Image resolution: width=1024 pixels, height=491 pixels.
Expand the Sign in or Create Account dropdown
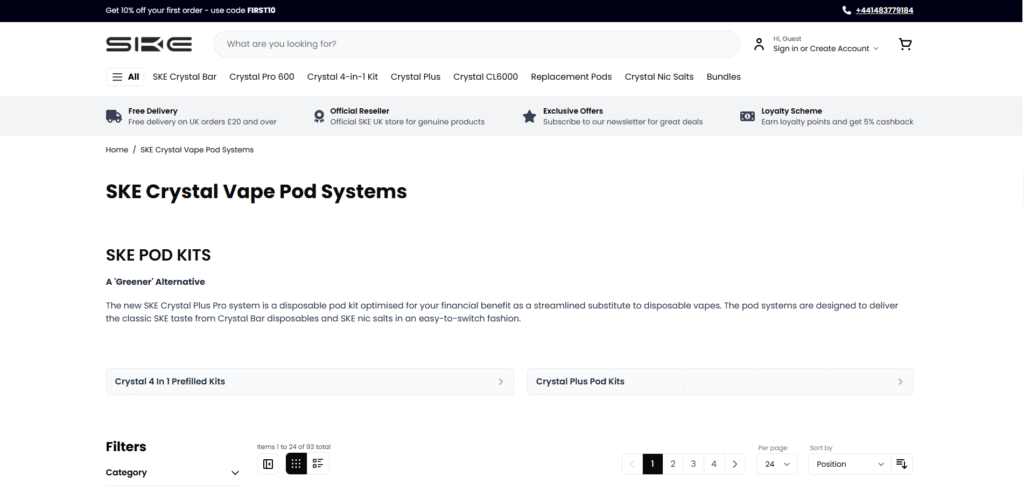(x=825, y=49)
